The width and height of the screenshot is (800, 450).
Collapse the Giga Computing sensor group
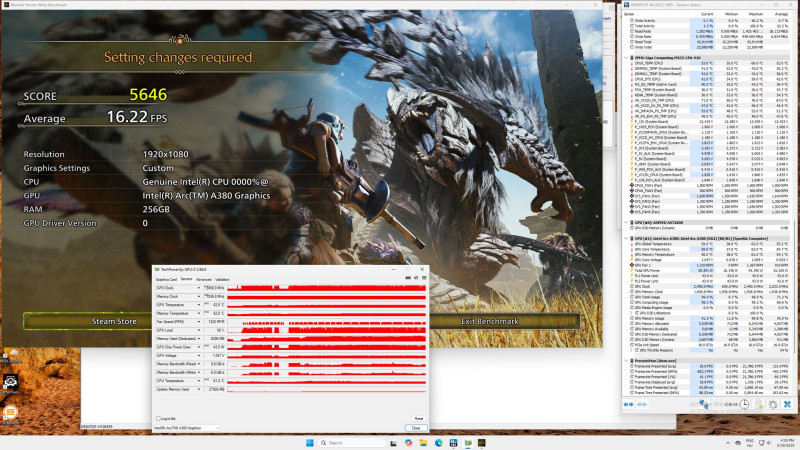(627, 58)
